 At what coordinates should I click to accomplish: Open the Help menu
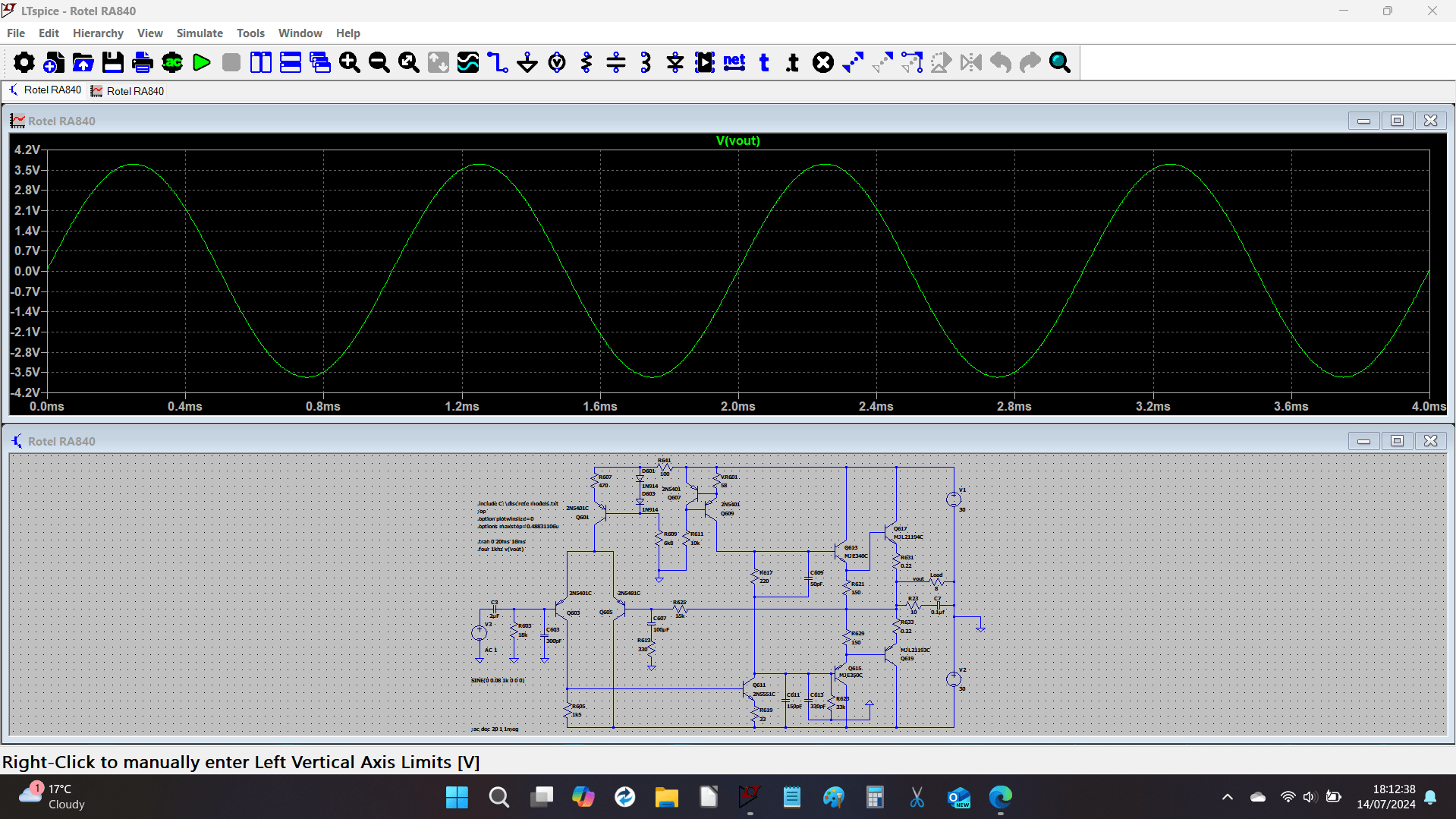(x=347, y=33)
